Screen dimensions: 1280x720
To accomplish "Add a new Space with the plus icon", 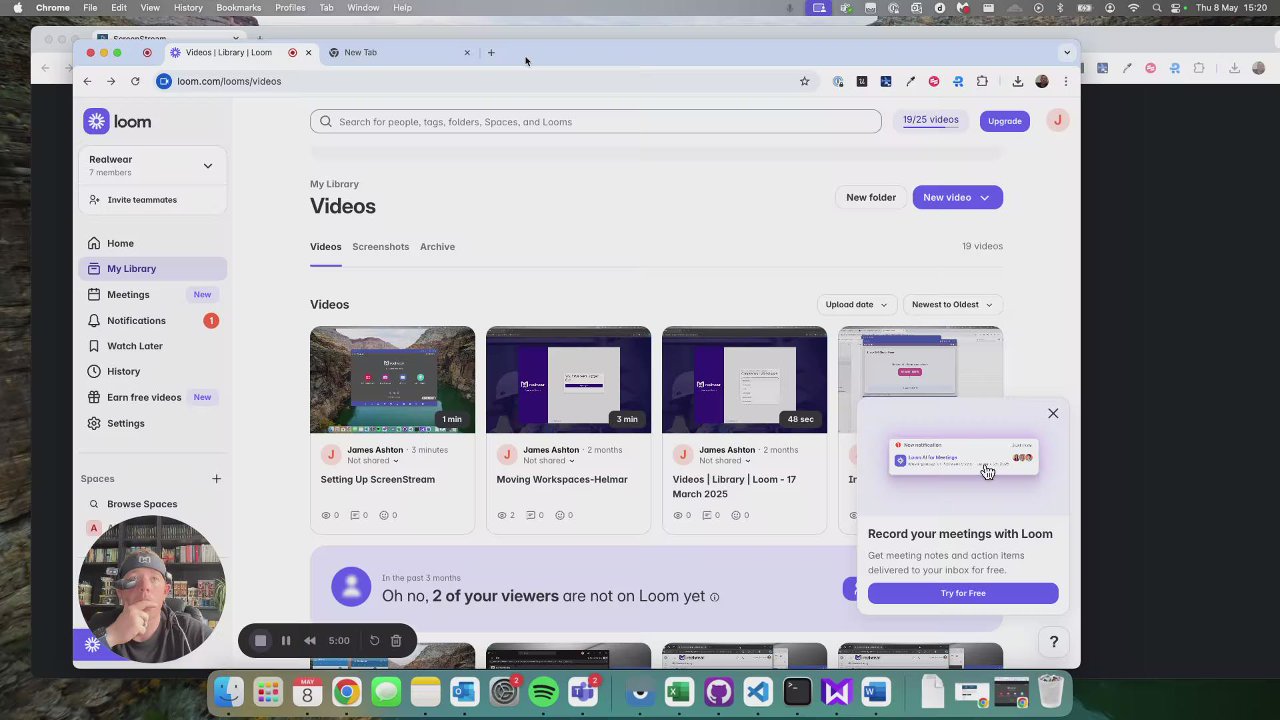I will click(x=216, y=479).
